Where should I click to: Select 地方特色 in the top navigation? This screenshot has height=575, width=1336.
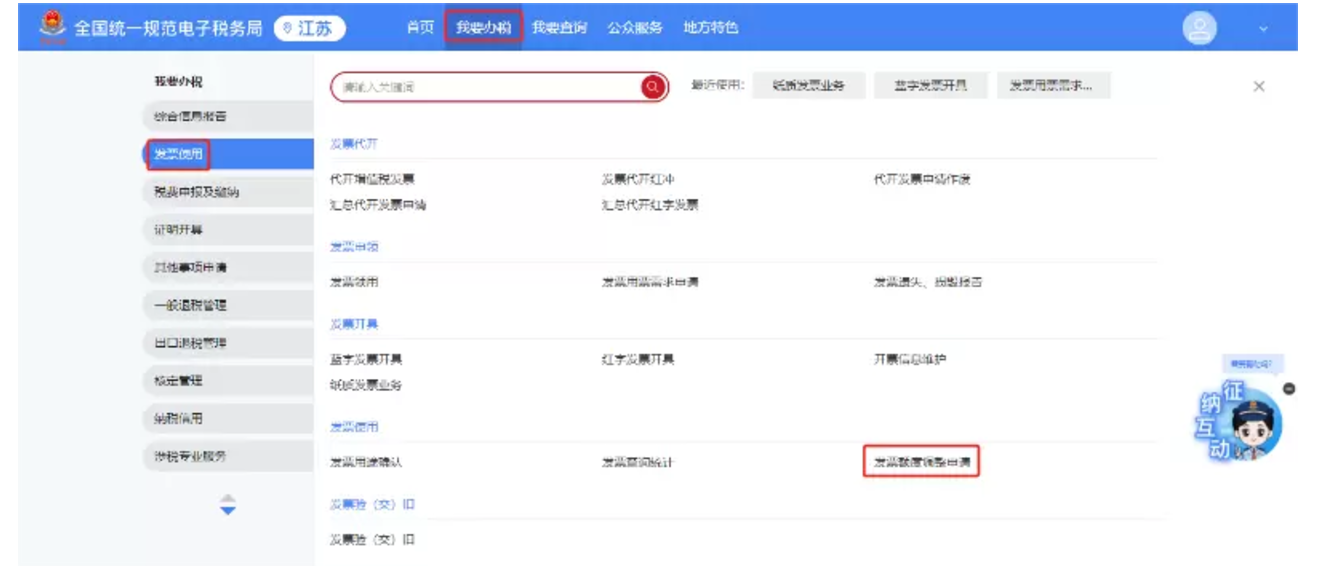(x=710, y=28)
